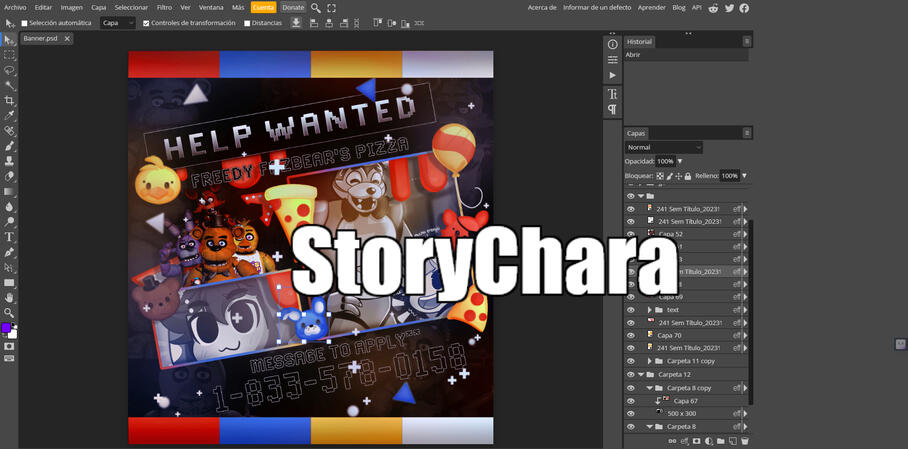Open Informar de un defecto link
The image size is (908, 449).
pos(598,7)
